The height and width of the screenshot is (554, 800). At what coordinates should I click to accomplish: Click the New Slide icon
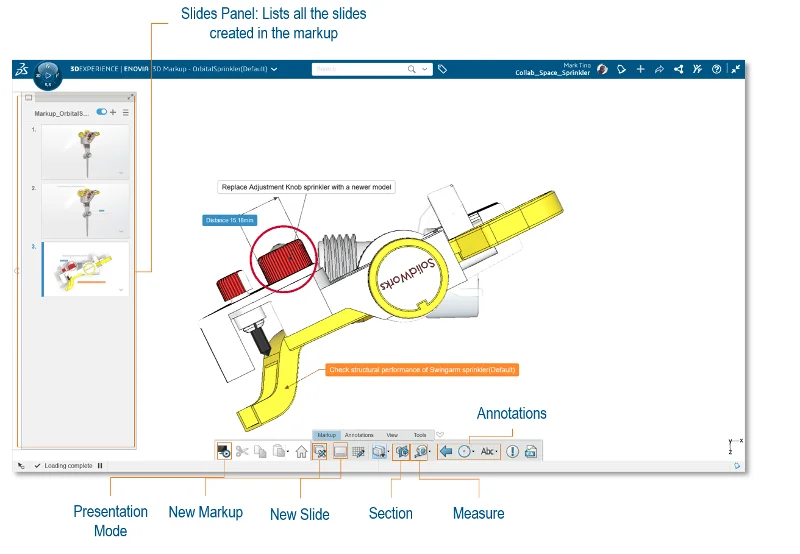coord(340,452)
